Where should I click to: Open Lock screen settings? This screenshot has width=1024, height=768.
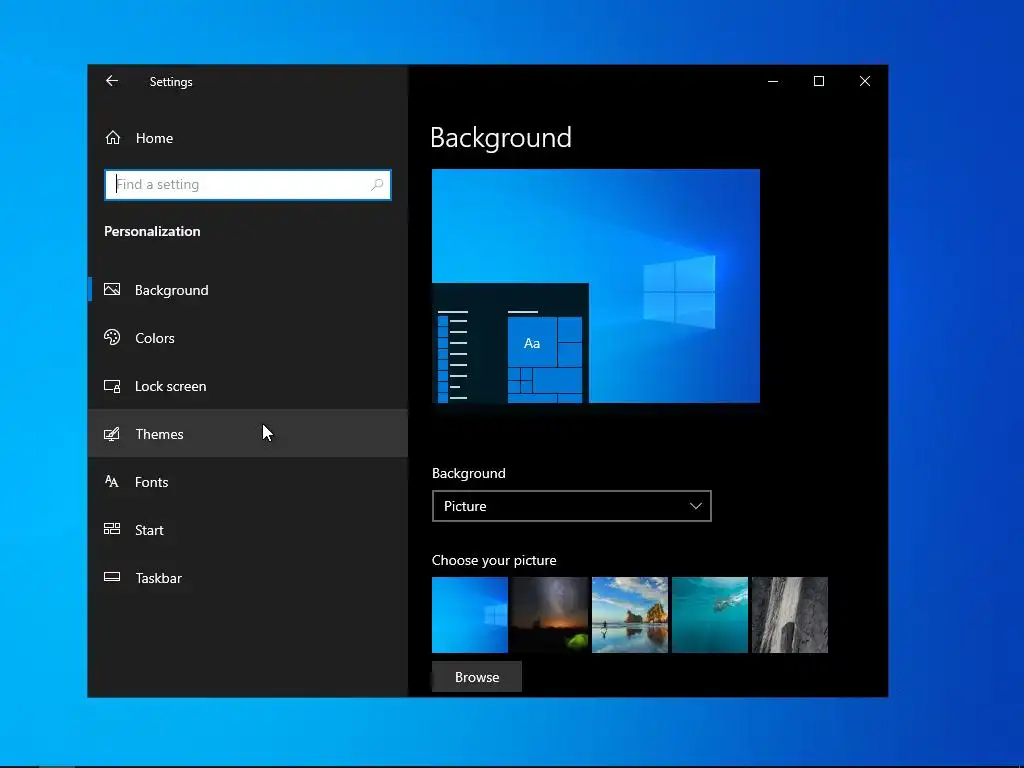pyautogui.click(x=248, y=386)
